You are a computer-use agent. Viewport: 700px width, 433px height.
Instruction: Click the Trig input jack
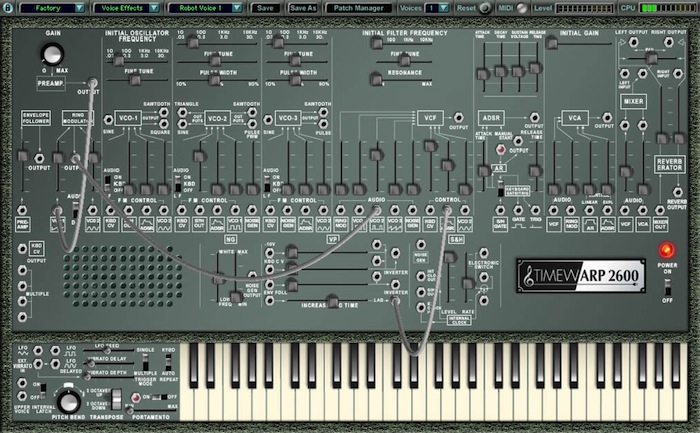pyautogui.click(x=535, y=210)
